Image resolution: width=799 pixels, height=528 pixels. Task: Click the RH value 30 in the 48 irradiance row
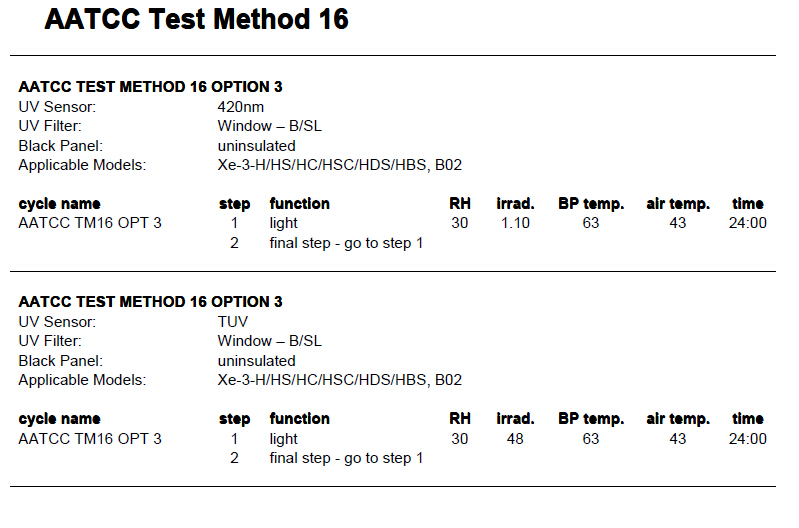point(459,439)
